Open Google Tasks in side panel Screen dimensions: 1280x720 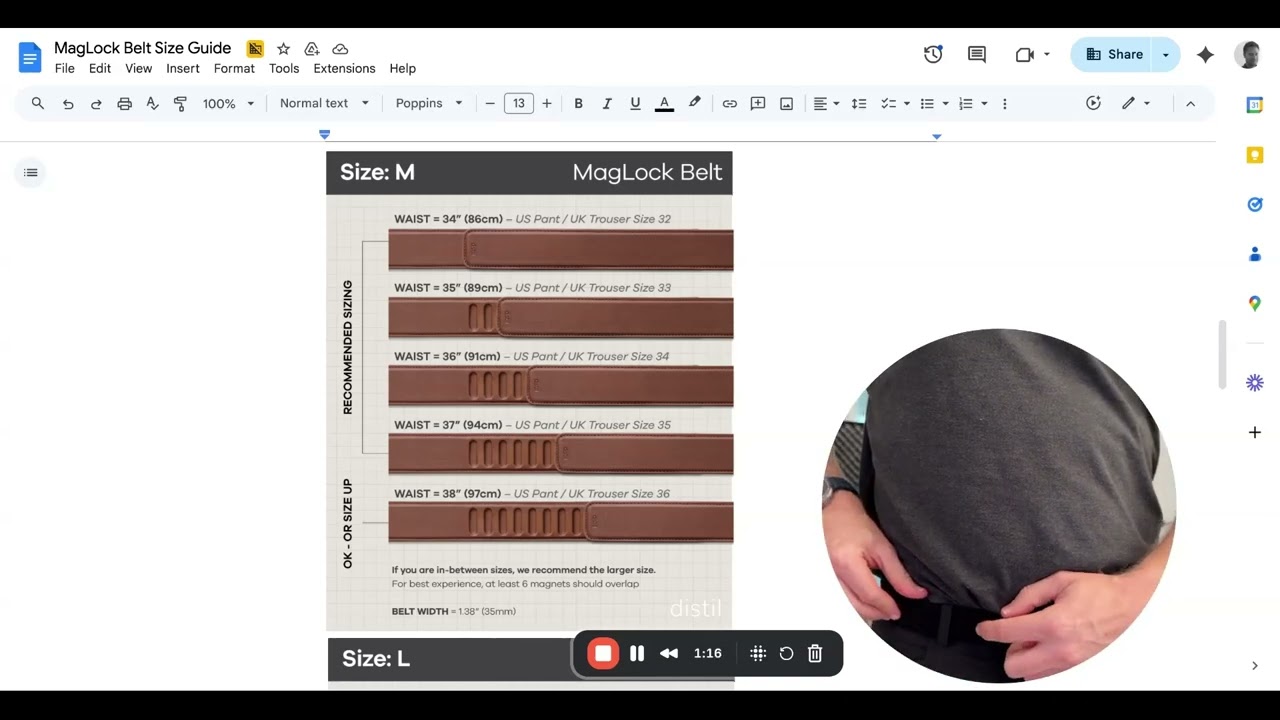pos(1255,204)
